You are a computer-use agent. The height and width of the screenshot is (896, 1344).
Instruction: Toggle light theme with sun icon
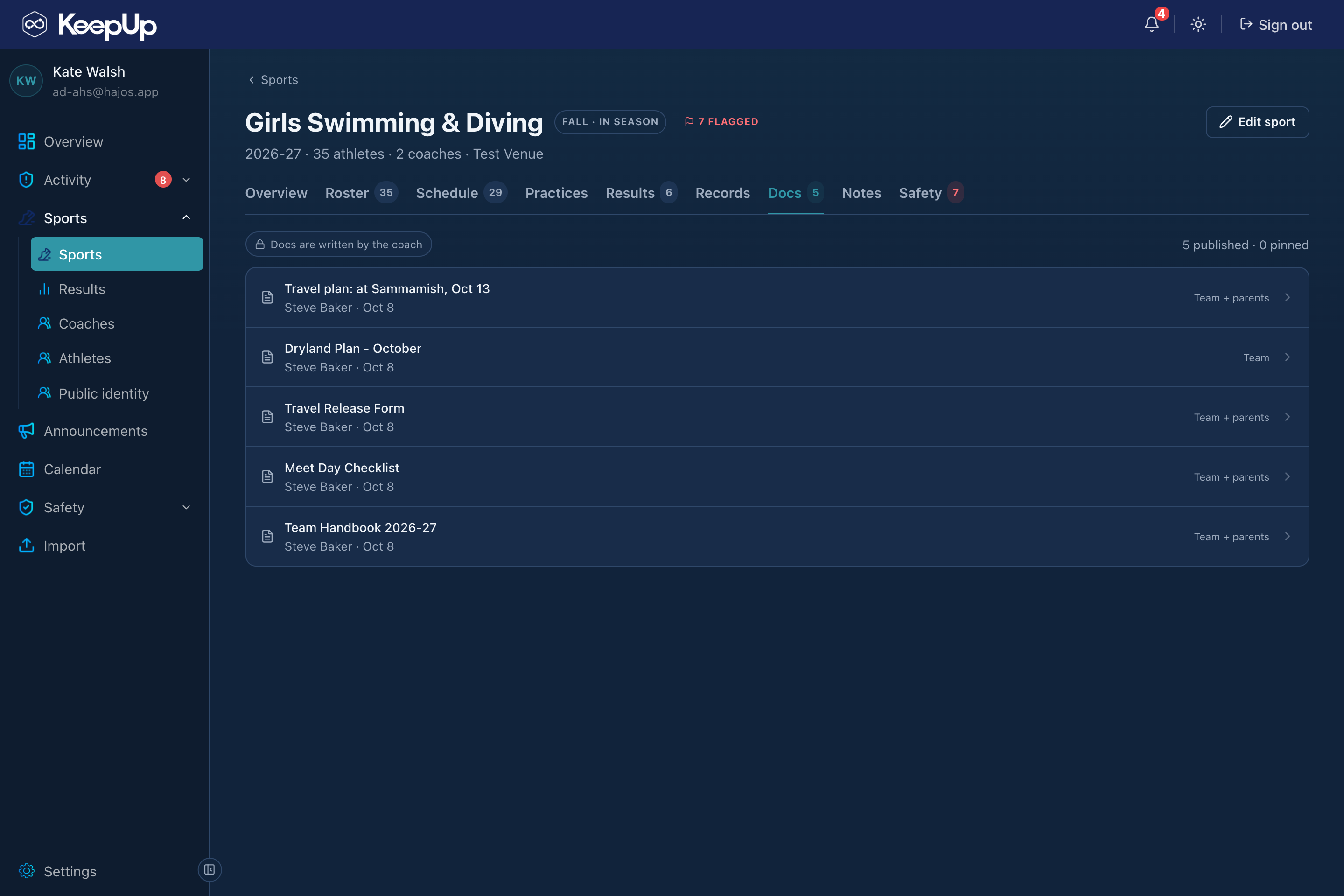coord(1198,25)
